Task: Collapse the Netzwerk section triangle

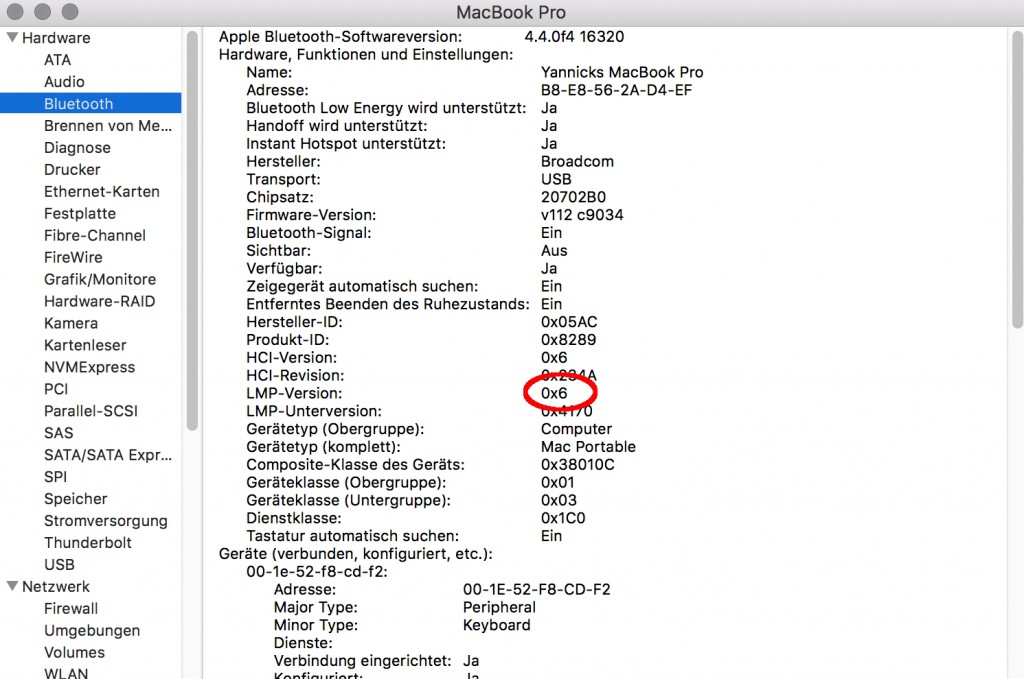Action: tap(10, 586)
